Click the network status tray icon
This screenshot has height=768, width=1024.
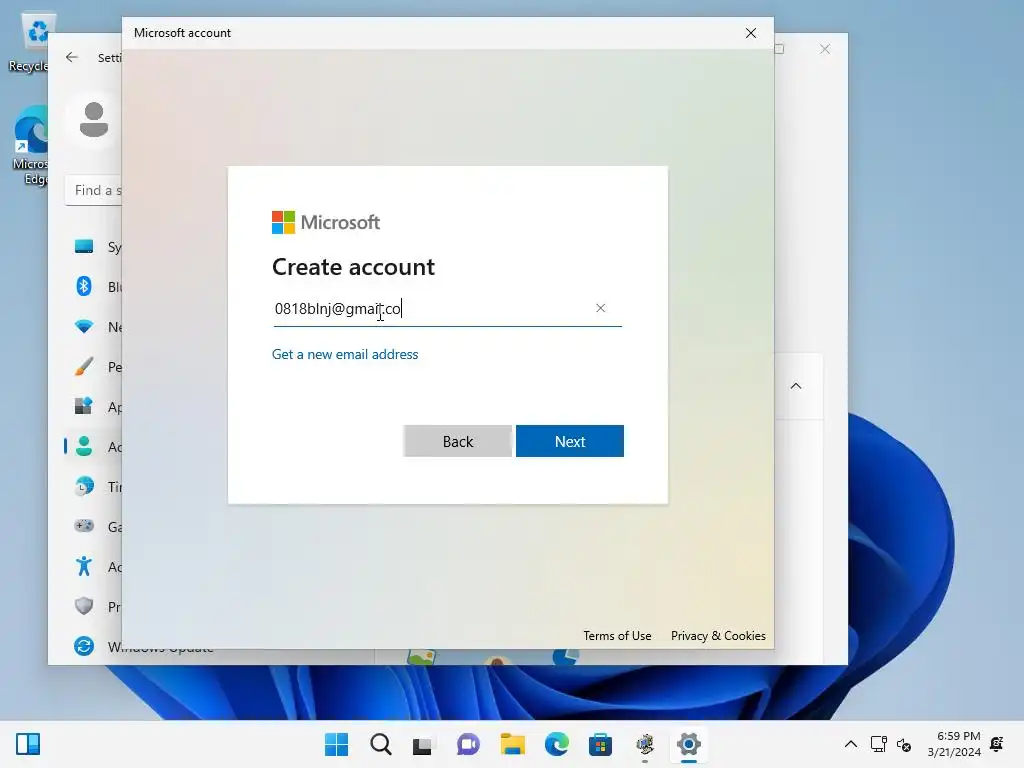[878, 744]
